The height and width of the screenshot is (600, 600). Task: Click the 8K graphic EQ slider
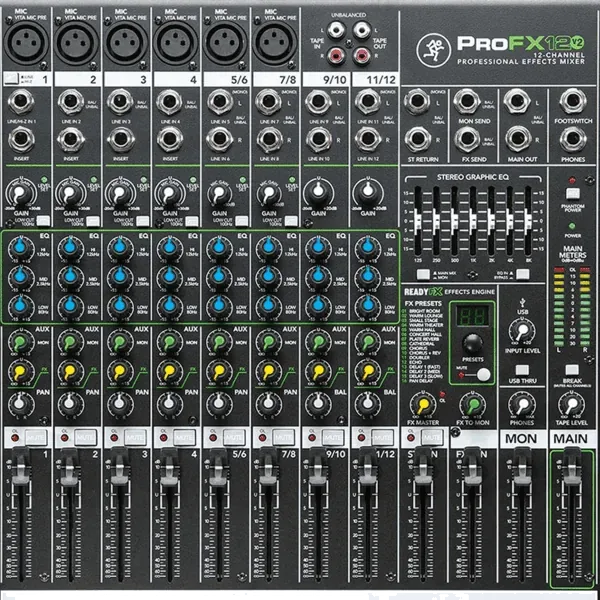pyautogui.click(x=528, y=221)
